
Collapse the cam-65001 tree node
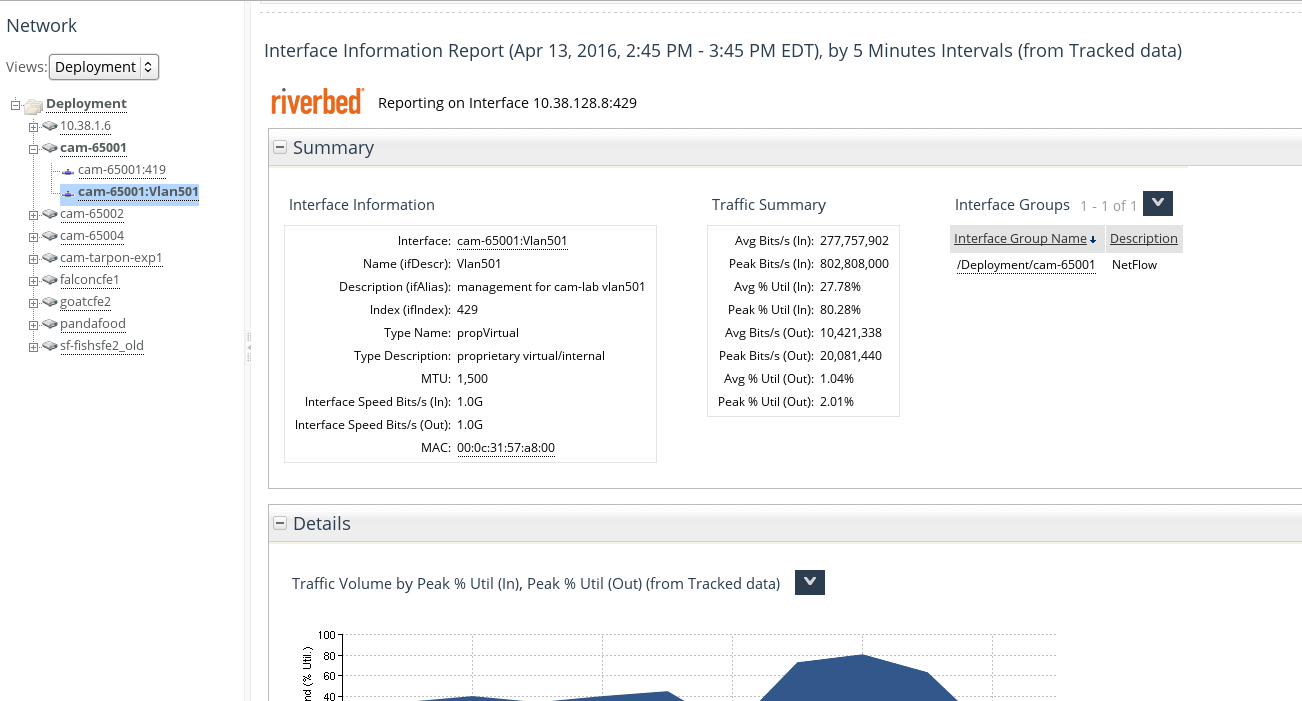click(33, 148)
